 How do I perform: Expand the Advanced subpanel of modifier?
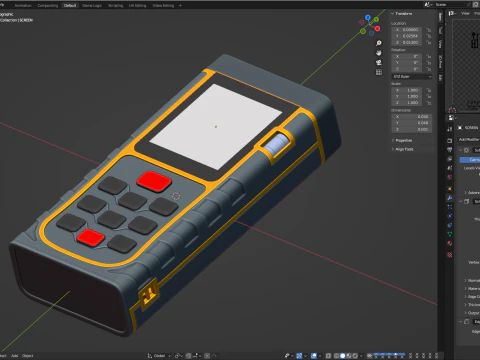[x=472, y=193]
